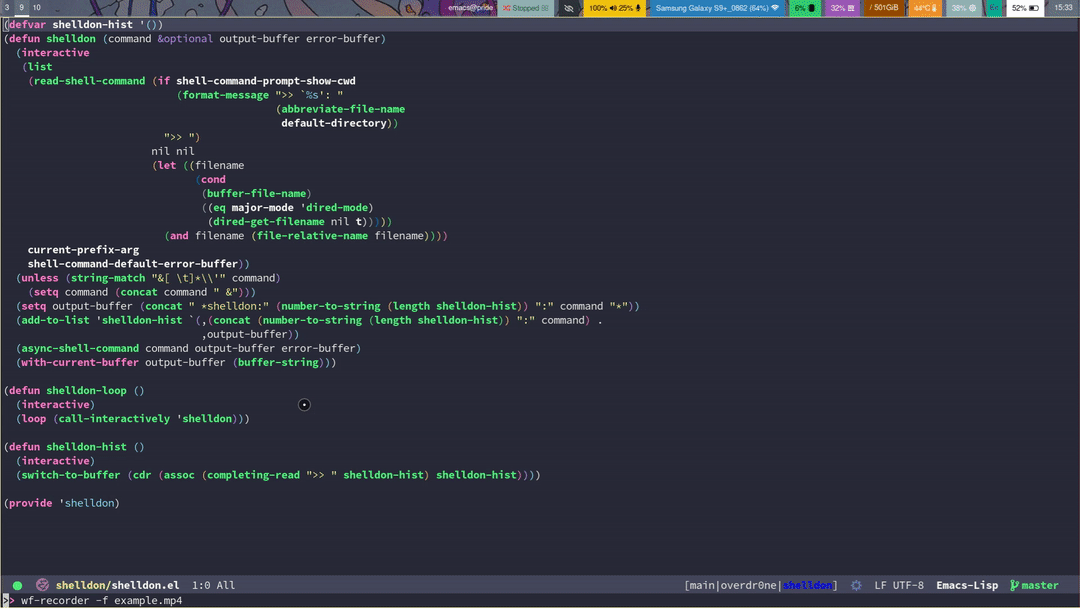This screenshot has width=1080, height=608.
Task: Click dired-get-filename in the code
Action: click(x=269, y=222)
